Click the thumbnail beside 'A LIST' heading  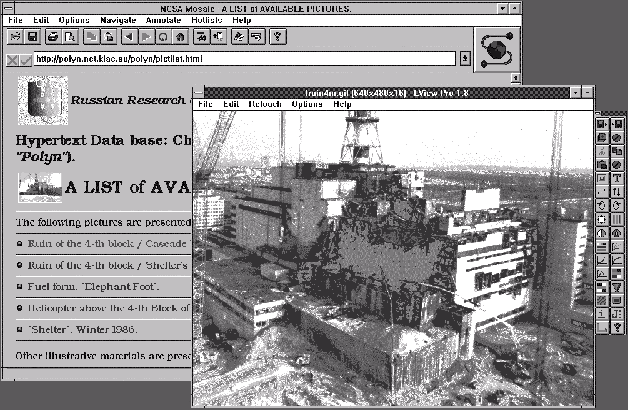[39, 186]
